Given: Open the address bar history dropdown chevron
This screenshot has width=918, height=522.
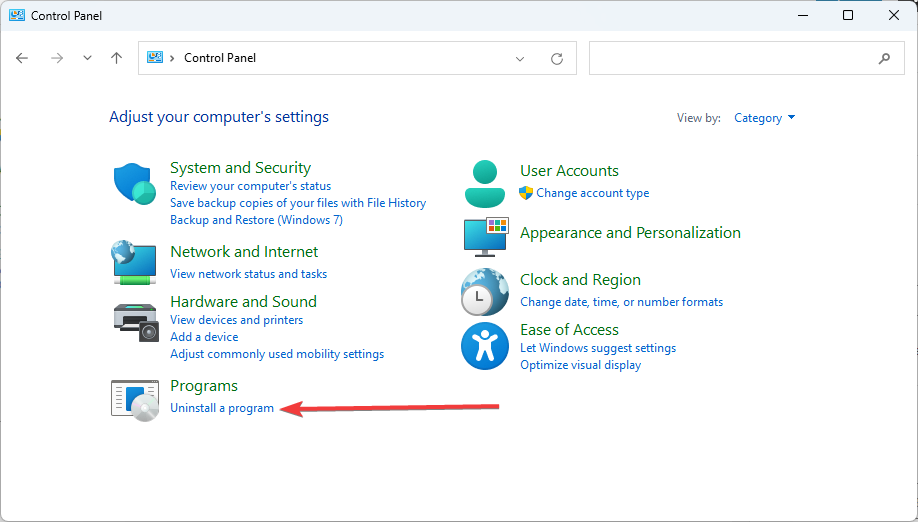Looking at the screenshot, I should click(519, 59).
